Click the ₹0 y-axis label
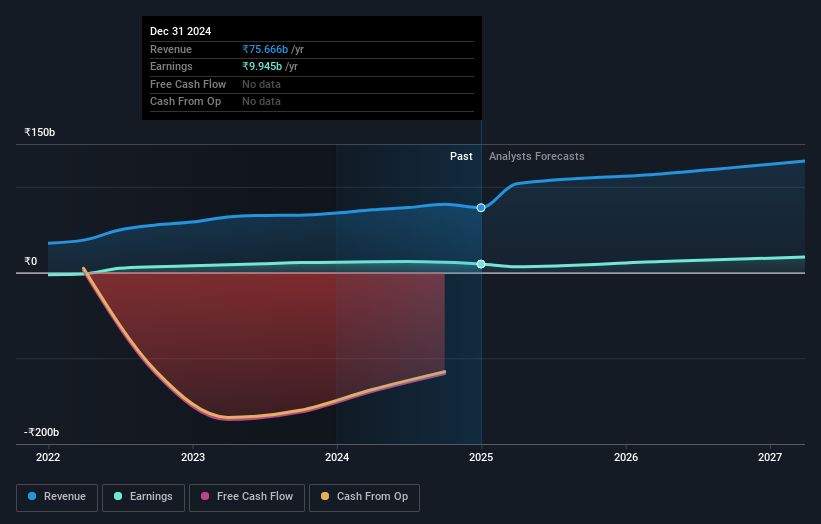The width and height of the screenshot is (821, 524). point(31,261)
